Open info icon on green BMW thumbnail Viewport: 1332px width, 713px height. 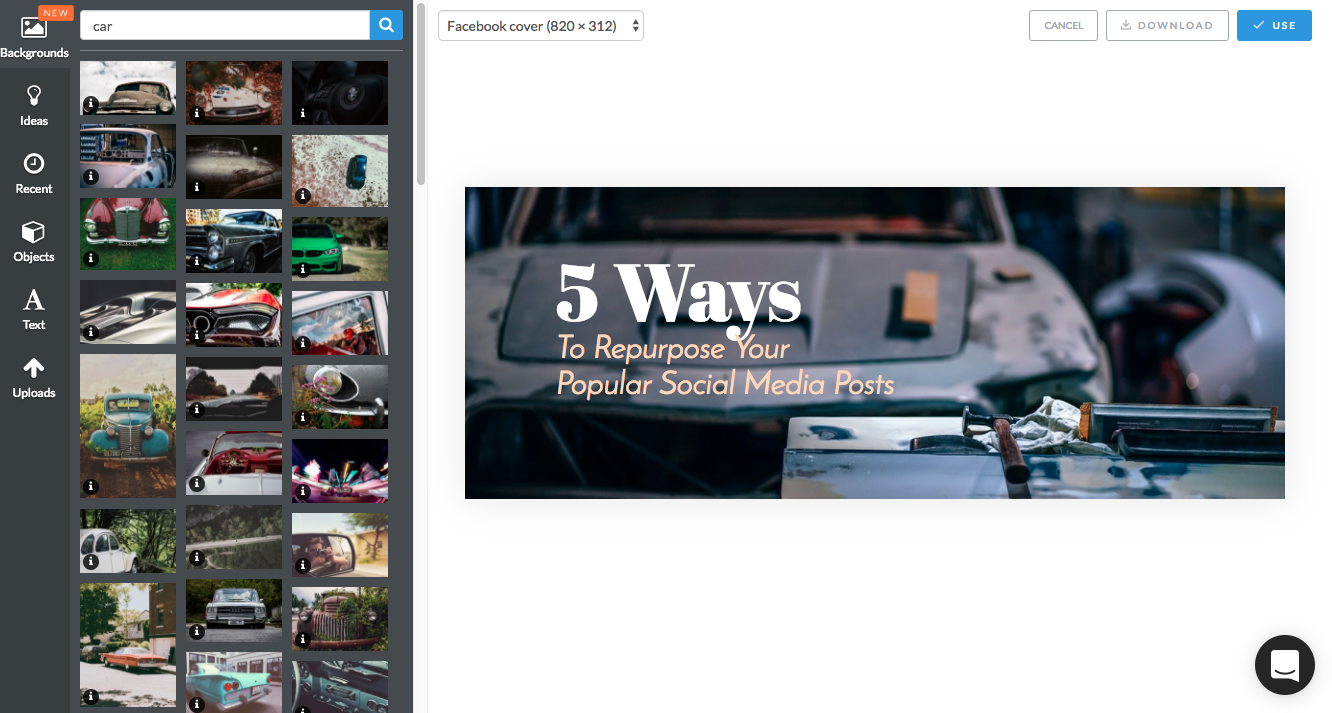coord(303,270)
